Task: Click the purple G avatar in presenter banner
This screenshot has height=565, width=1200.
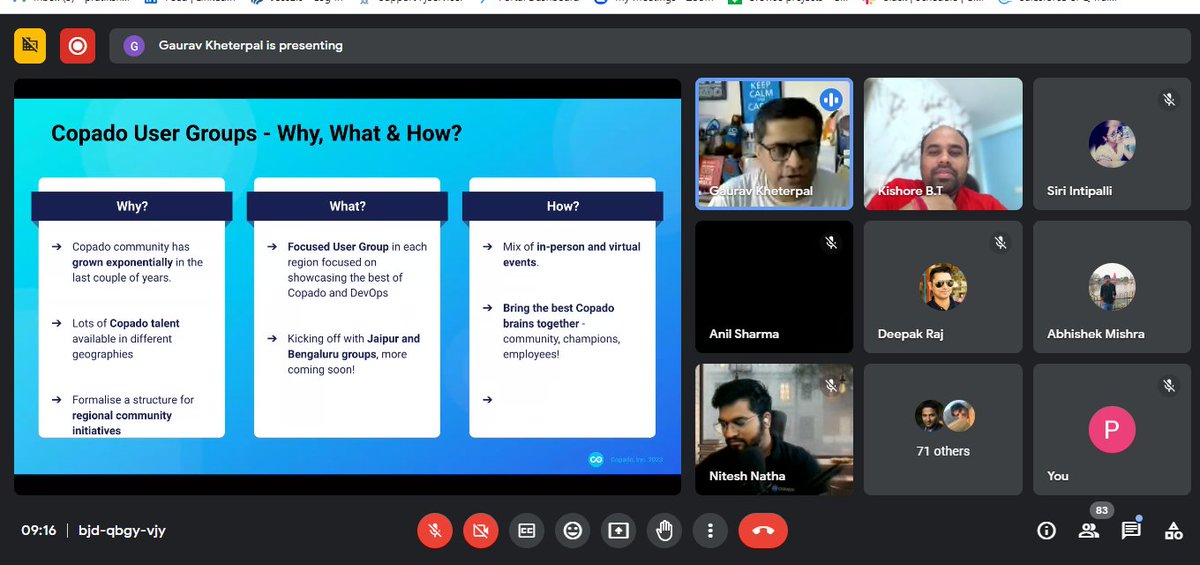Action: coord(136,46)
